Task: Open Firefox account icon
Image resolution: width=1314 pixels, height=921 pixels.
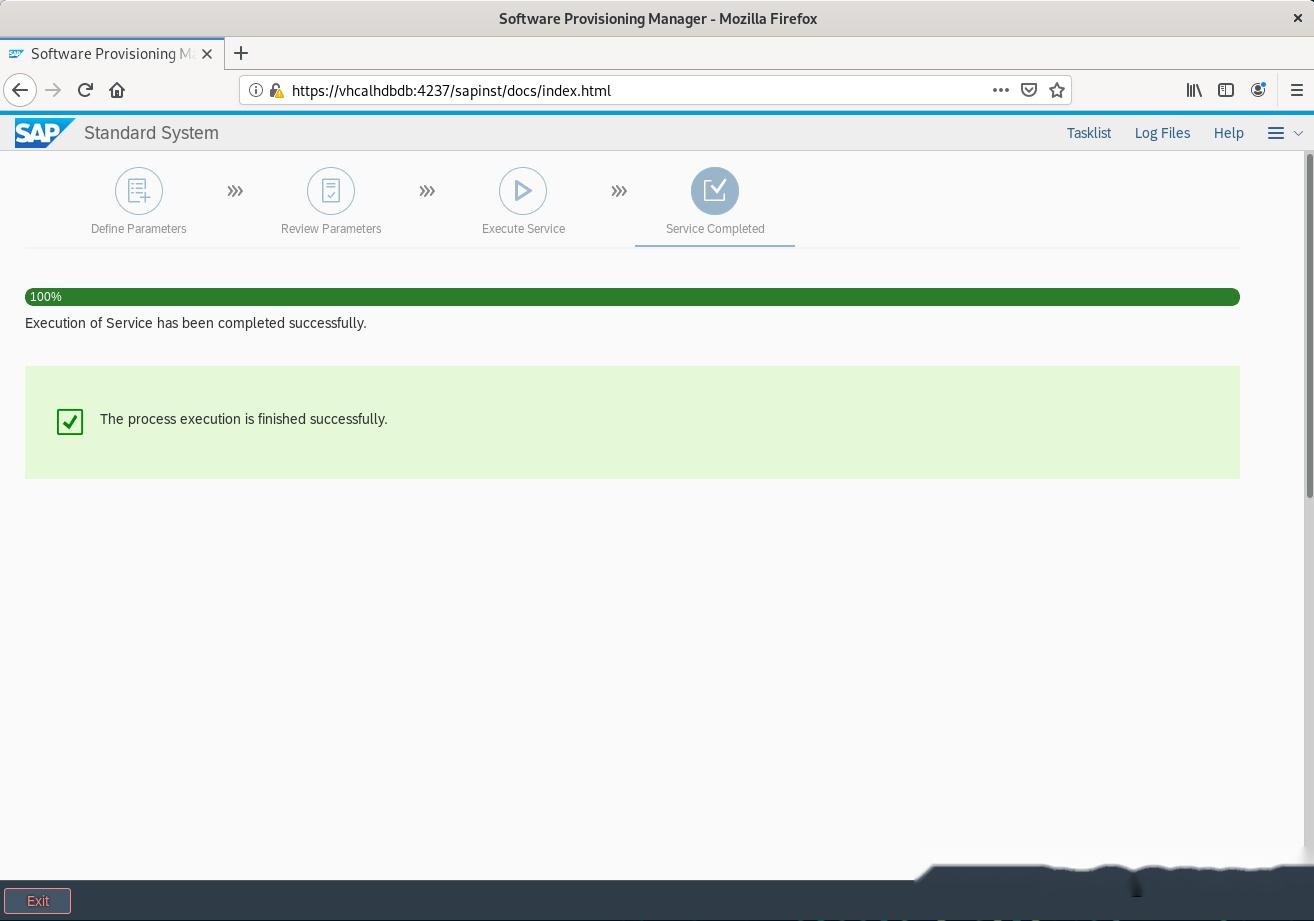Action: click(x=1258, y=90)
